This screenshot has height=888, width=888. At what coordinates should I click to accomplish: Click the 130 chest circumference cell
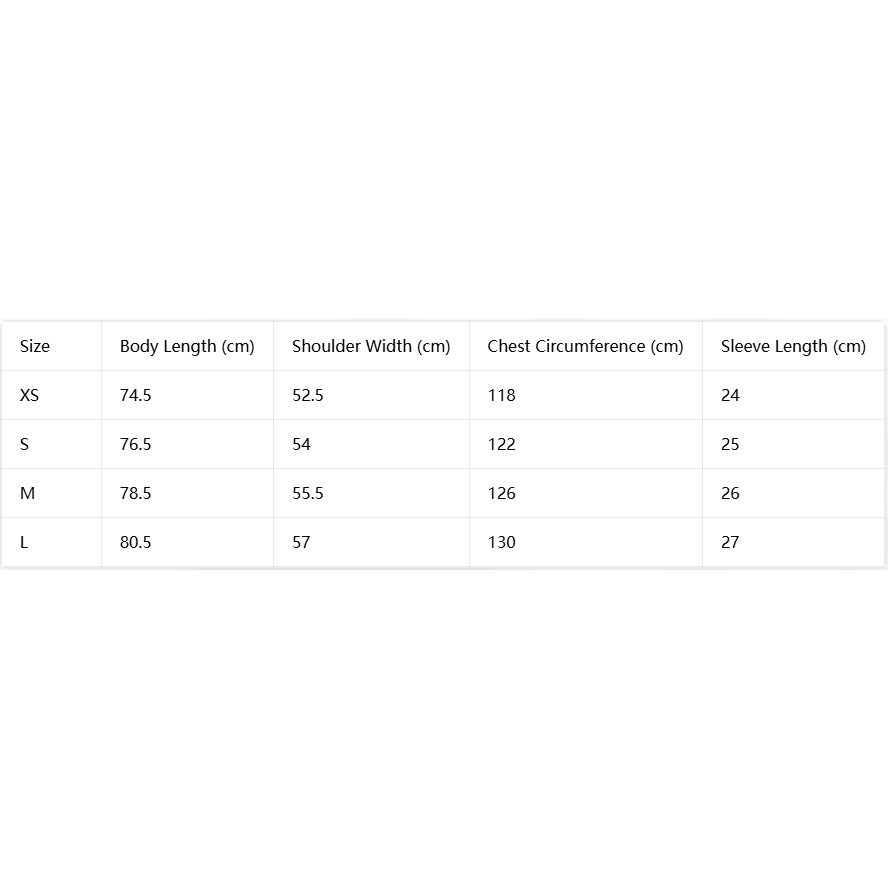coord(501,543)
